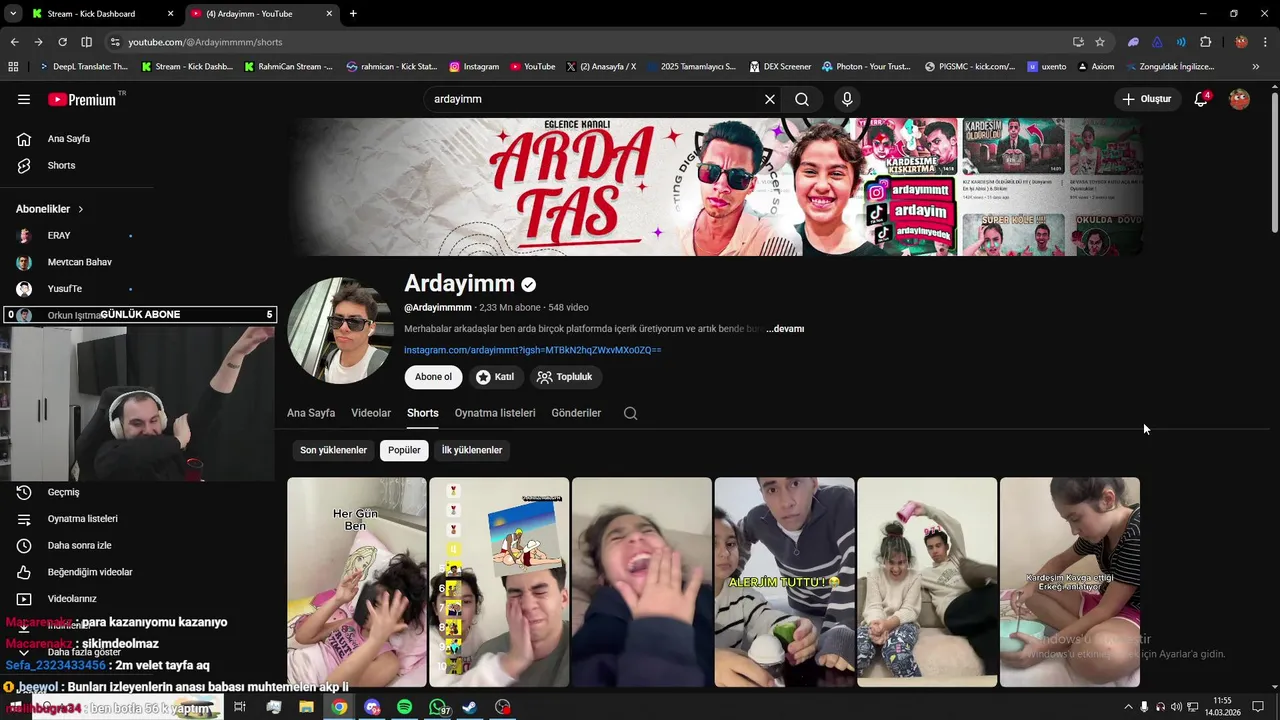Viewport: 1280px width, 720px height.
Task: Open the 'Her Gün Ben' short
Action: click(x=357, y=582)
